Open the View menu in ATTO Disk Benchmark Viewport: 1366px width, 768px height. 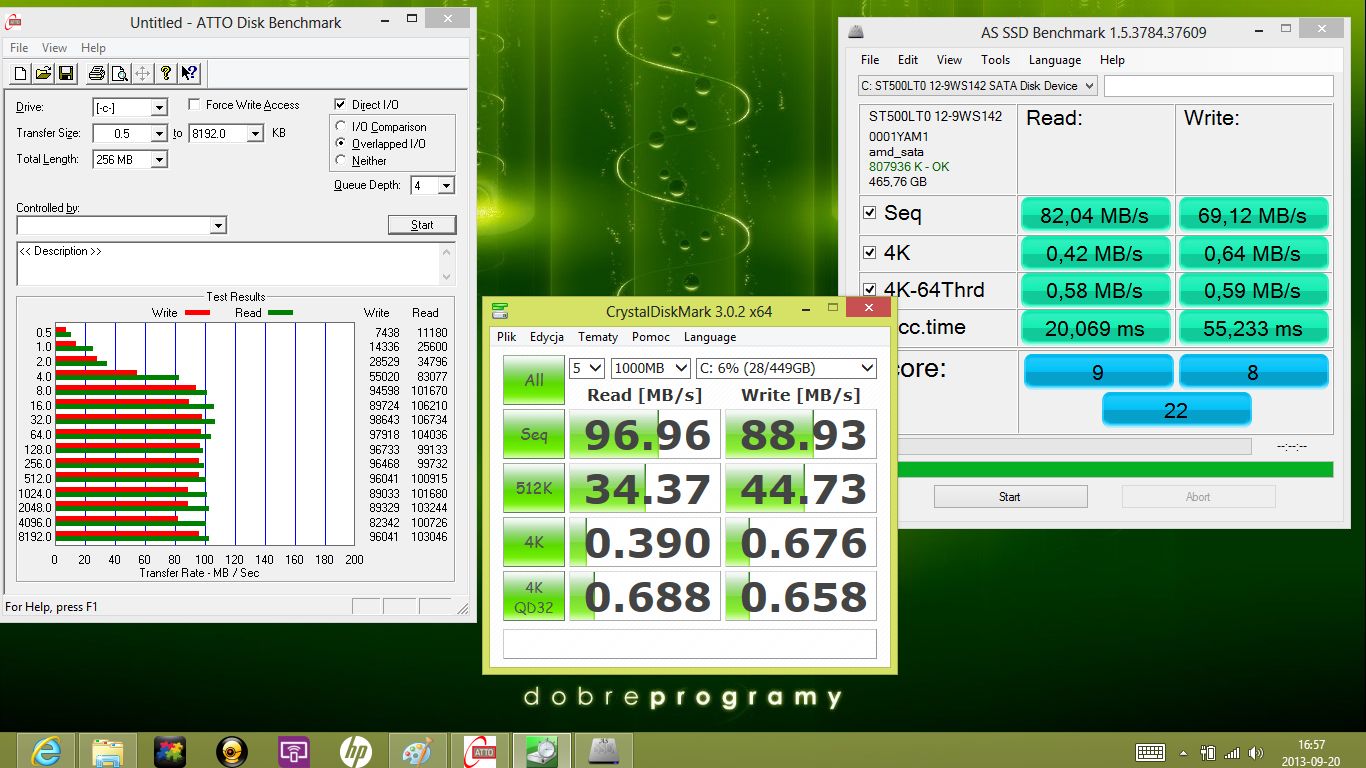pyautogui.click(x=55, y=48)
